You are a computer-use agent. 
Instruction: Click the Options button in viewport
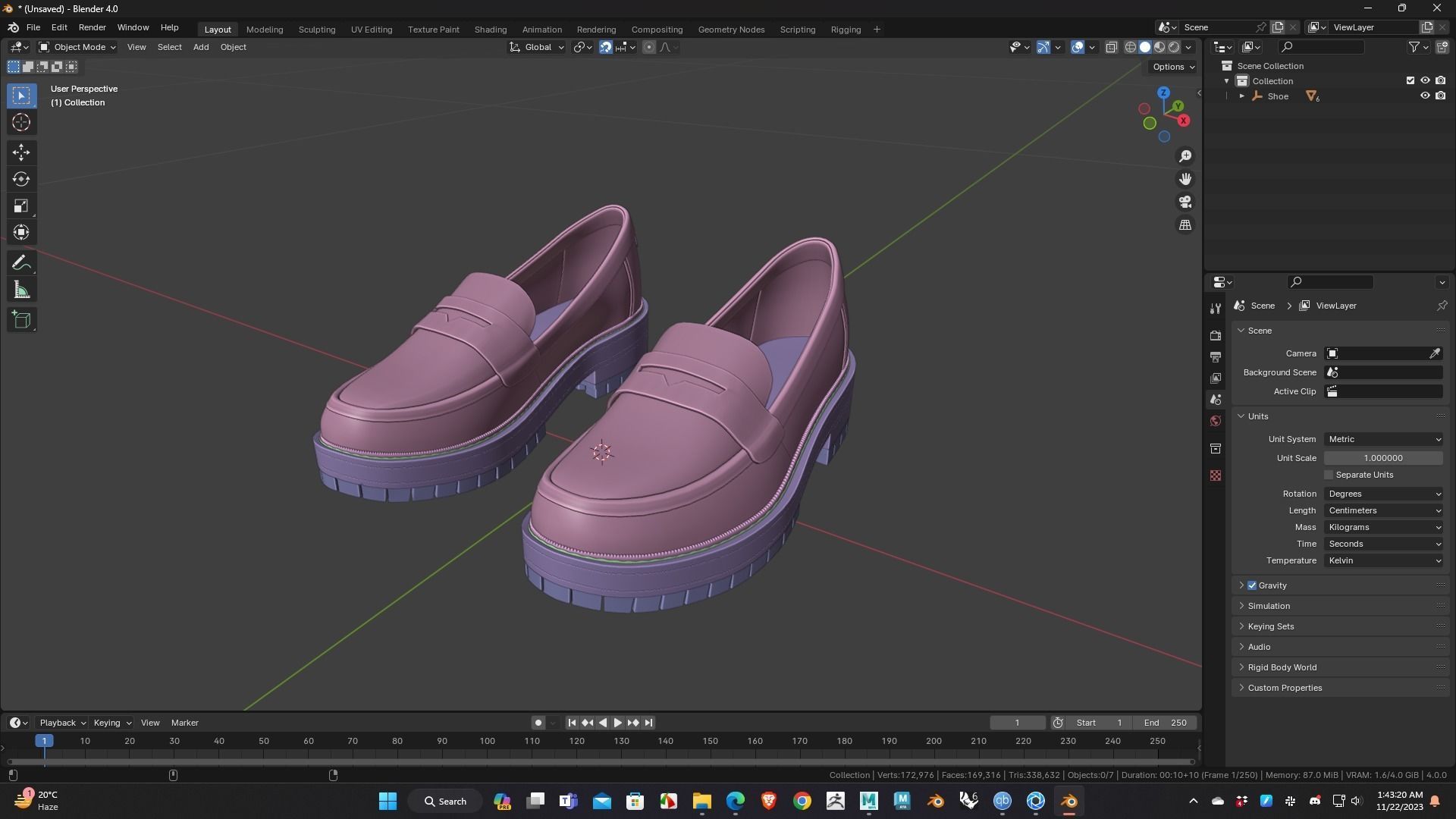click(1173, 67)
